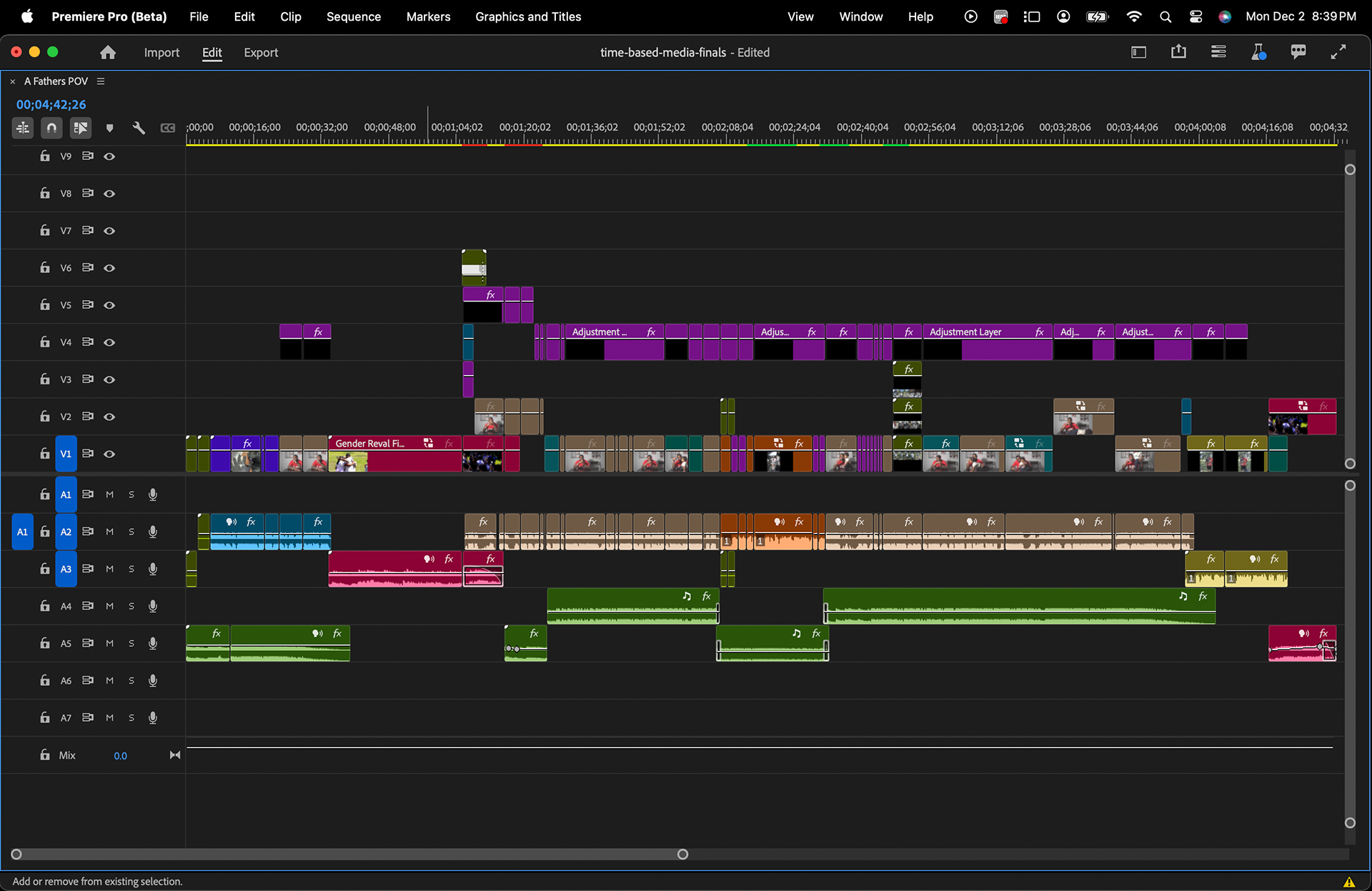1372x891 pixels.
Task: Click voice-over record mic on A3
Action: coord(153,569)
